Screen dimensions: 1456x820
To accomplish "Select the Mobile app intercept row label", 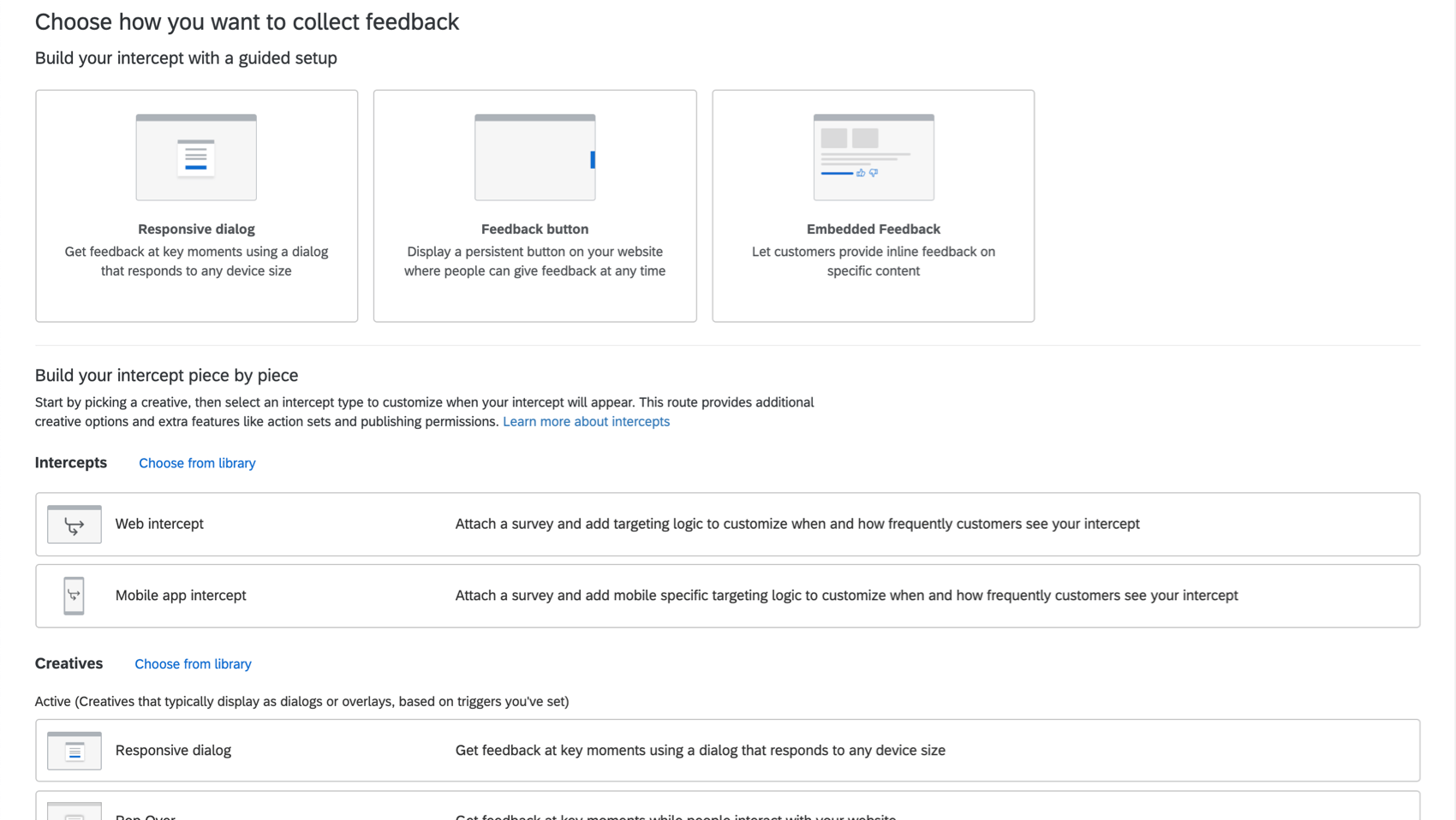I will coord(181,596).
